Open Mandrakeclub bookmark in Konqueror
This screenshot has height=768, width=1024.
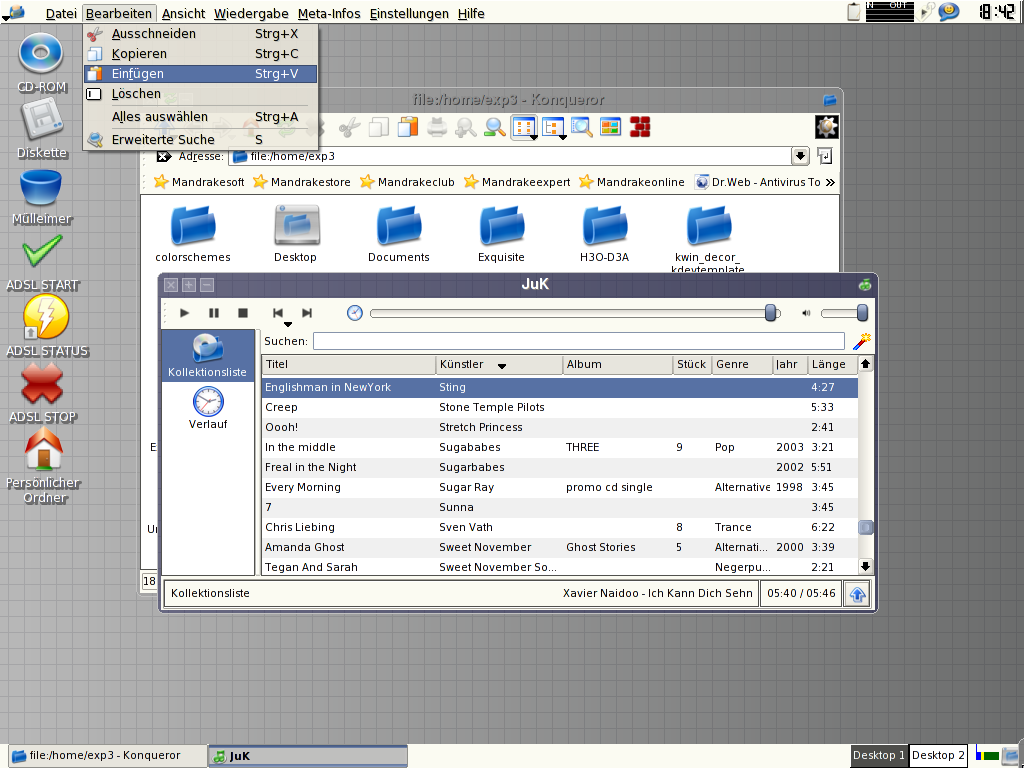(x=407, y=182)
